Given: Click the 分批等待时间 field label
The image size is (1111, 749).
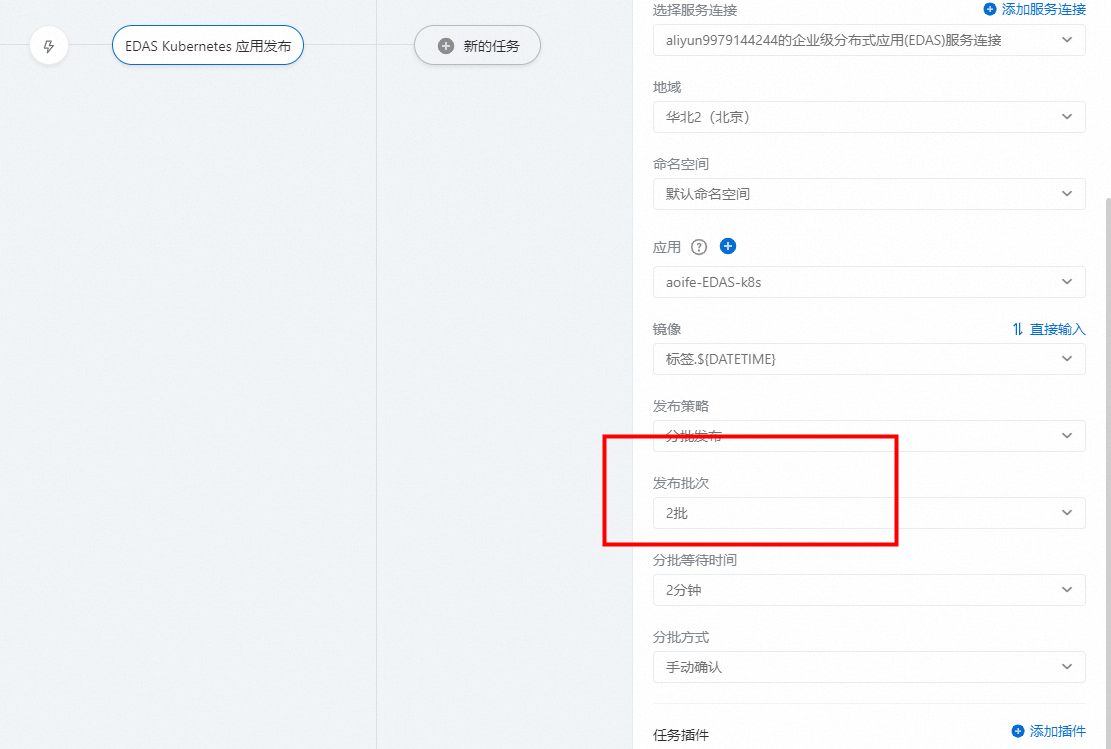Looking at the screenshot, I should pos(695,560).
